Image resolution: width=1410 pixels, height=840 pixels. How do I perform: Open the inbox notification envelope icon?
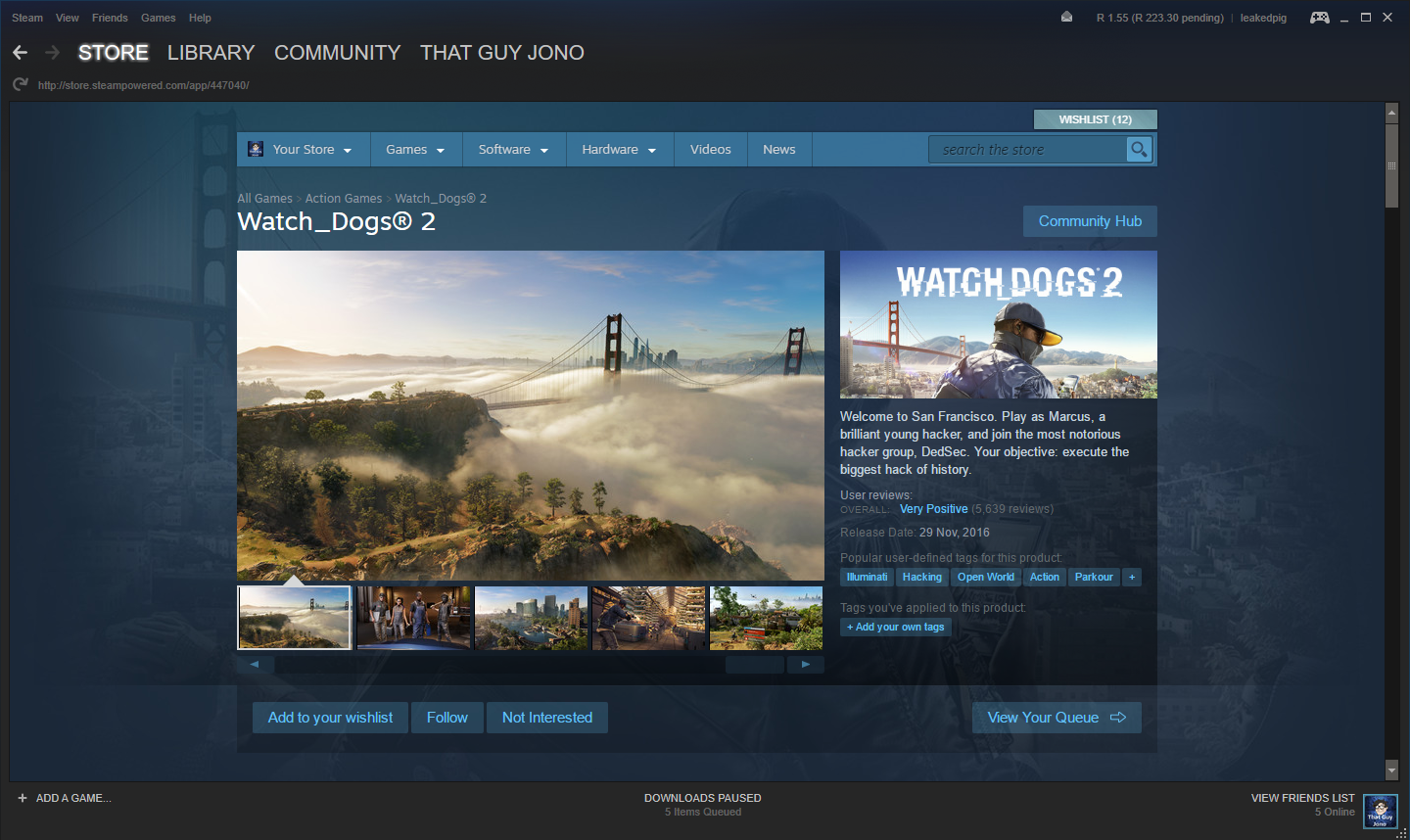tap(1066, 18)
